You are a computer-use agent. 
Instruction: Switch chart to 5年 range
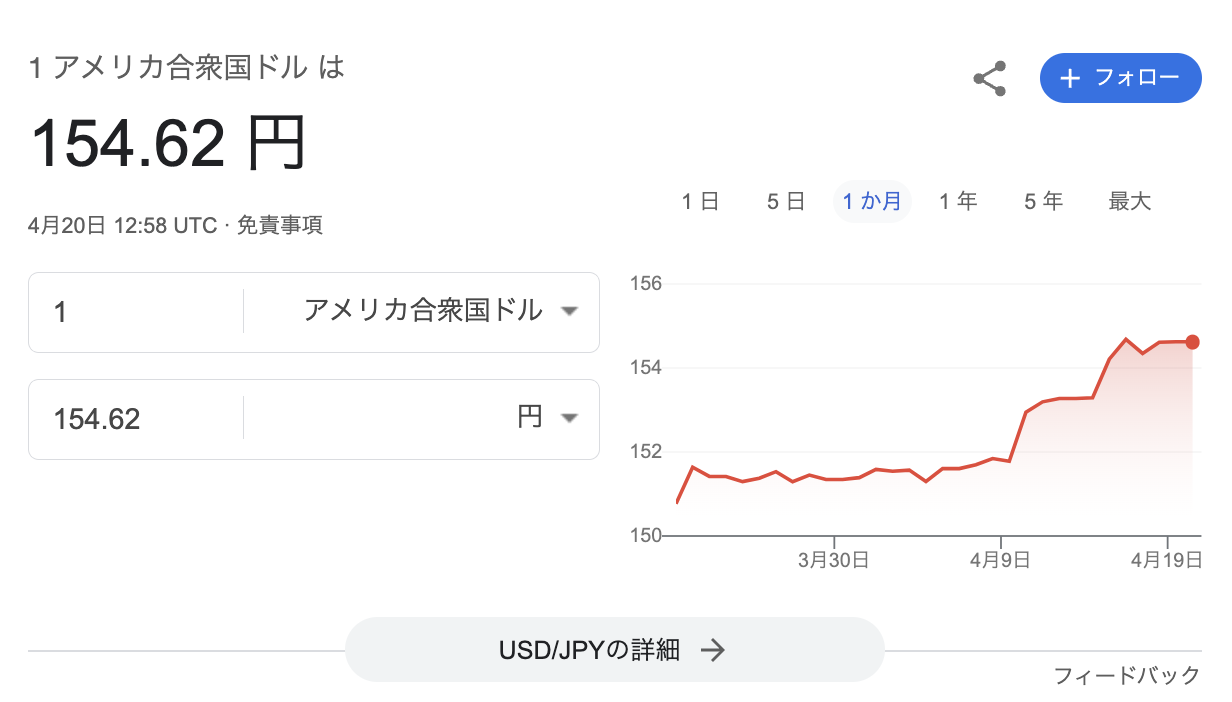coord(1043,201)
